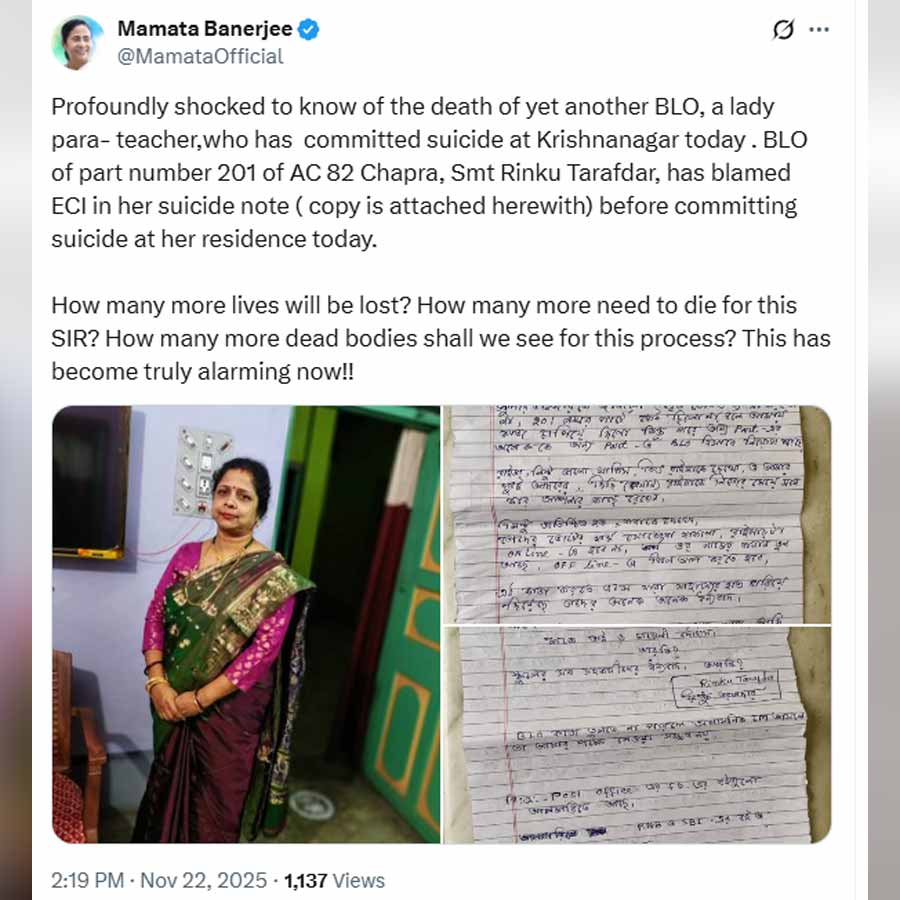Select the 'How many more lives' paragraph
Screen dimensions: 900x900
441,338
